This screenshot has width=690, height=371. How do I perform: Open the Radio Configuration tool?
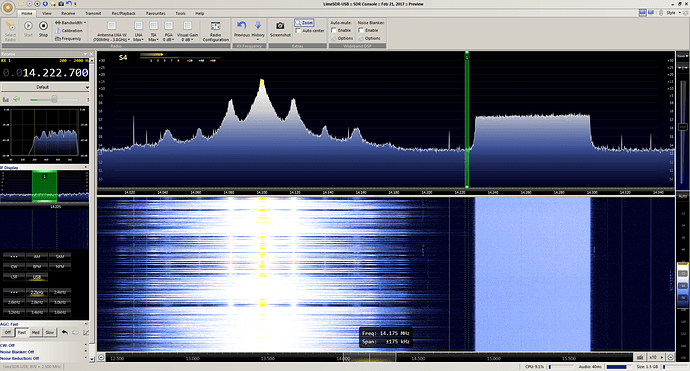(216, 31)
